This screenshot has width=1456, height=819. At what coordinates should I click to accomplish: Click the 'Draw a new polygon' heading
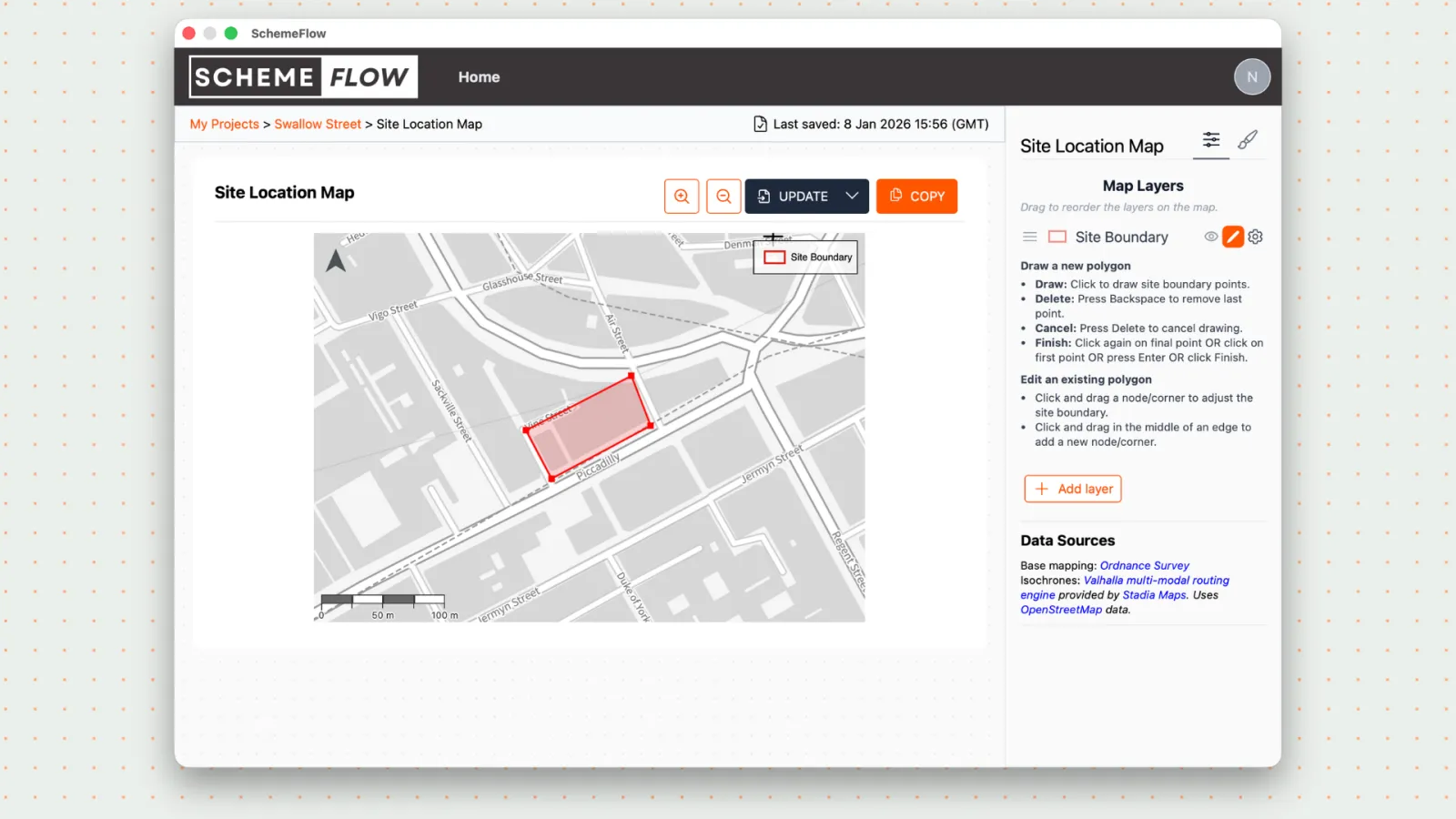click(x=1076, y=266)
